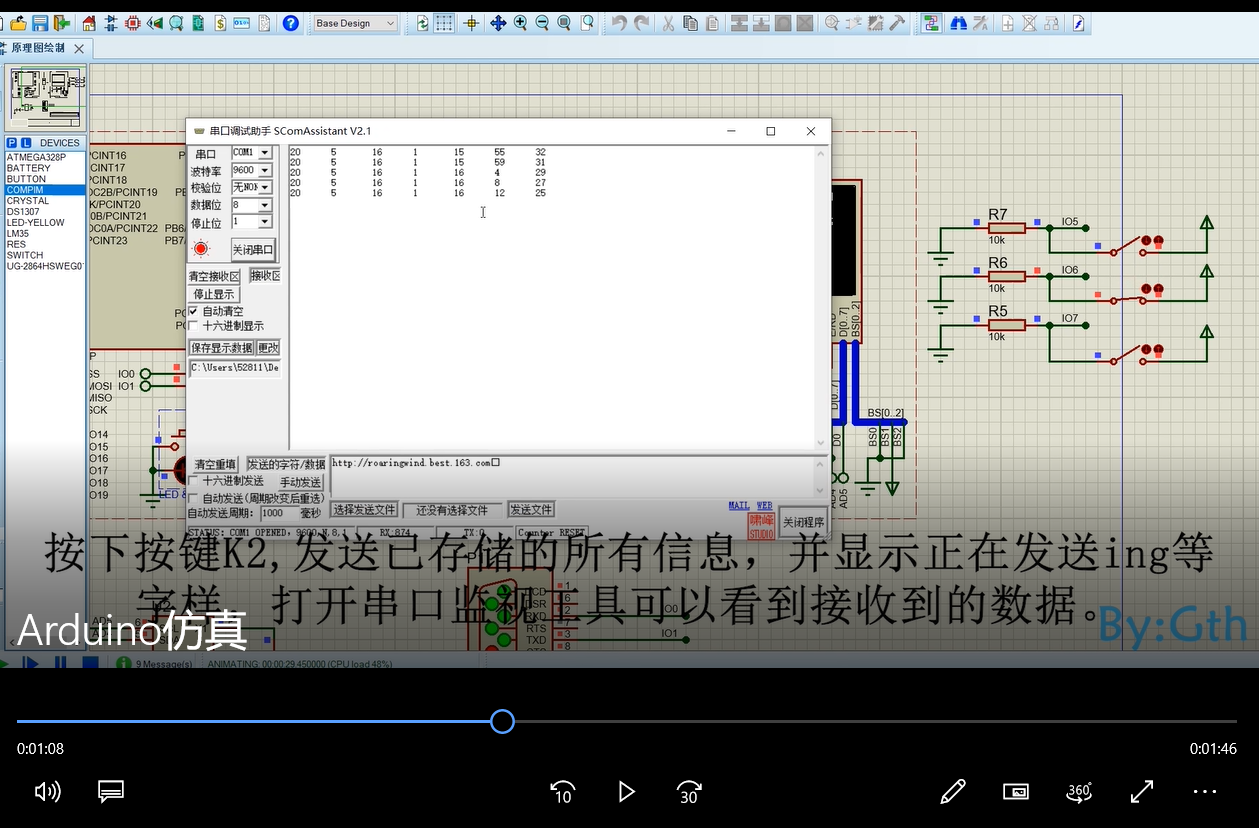Toggle the 自动清空 checkbox
This screenshot has width=1259, height=828.
coord(194,312)
